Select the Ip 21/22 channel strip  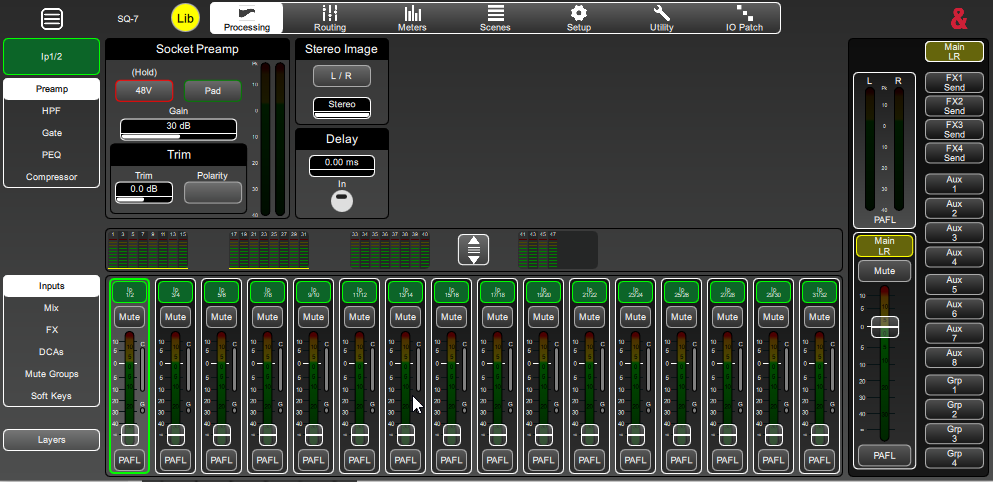click(589, 292)
